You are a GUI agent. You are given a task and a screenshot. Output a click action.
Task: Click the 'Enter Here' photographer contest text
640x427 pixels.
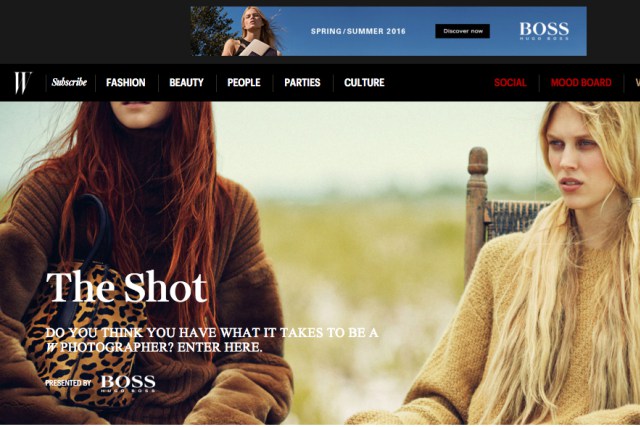[x=230, y=347]
